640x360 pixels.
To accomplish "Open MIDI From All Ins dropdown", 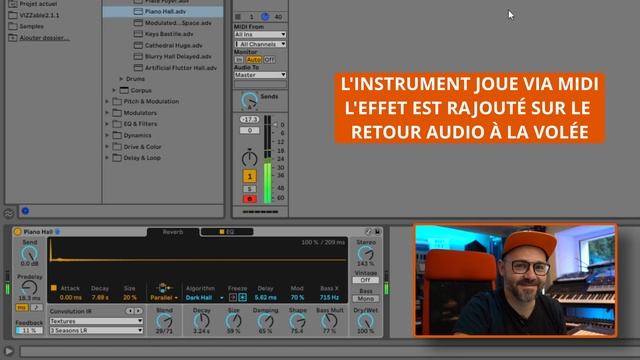I will point(260,34).
